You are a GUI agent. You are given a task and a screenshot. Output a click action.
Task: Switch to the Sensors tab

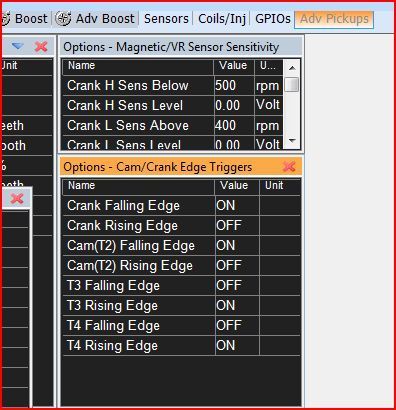[166, 19]
